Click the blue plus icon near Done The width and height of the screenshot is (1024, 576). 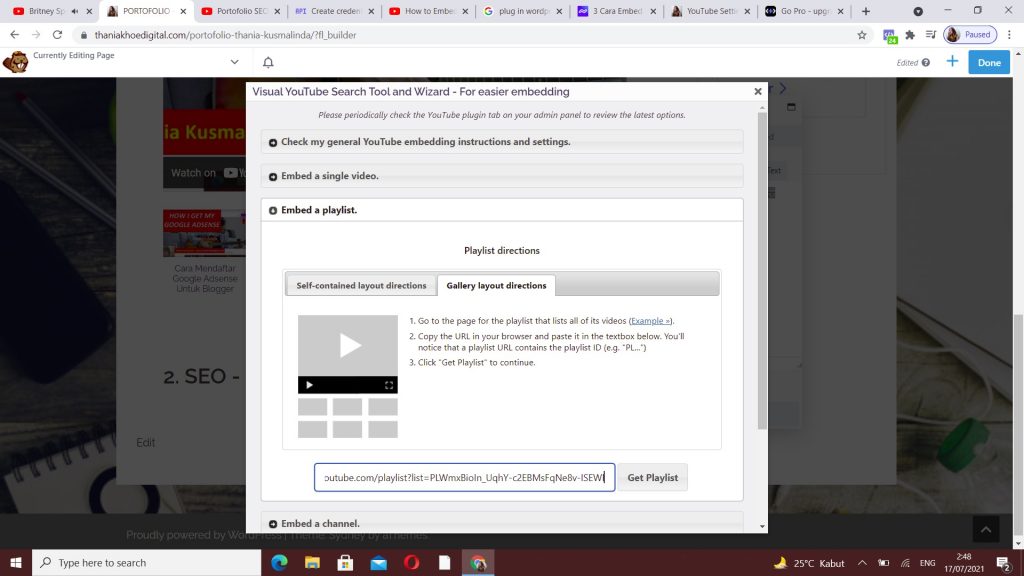point(952,62)
